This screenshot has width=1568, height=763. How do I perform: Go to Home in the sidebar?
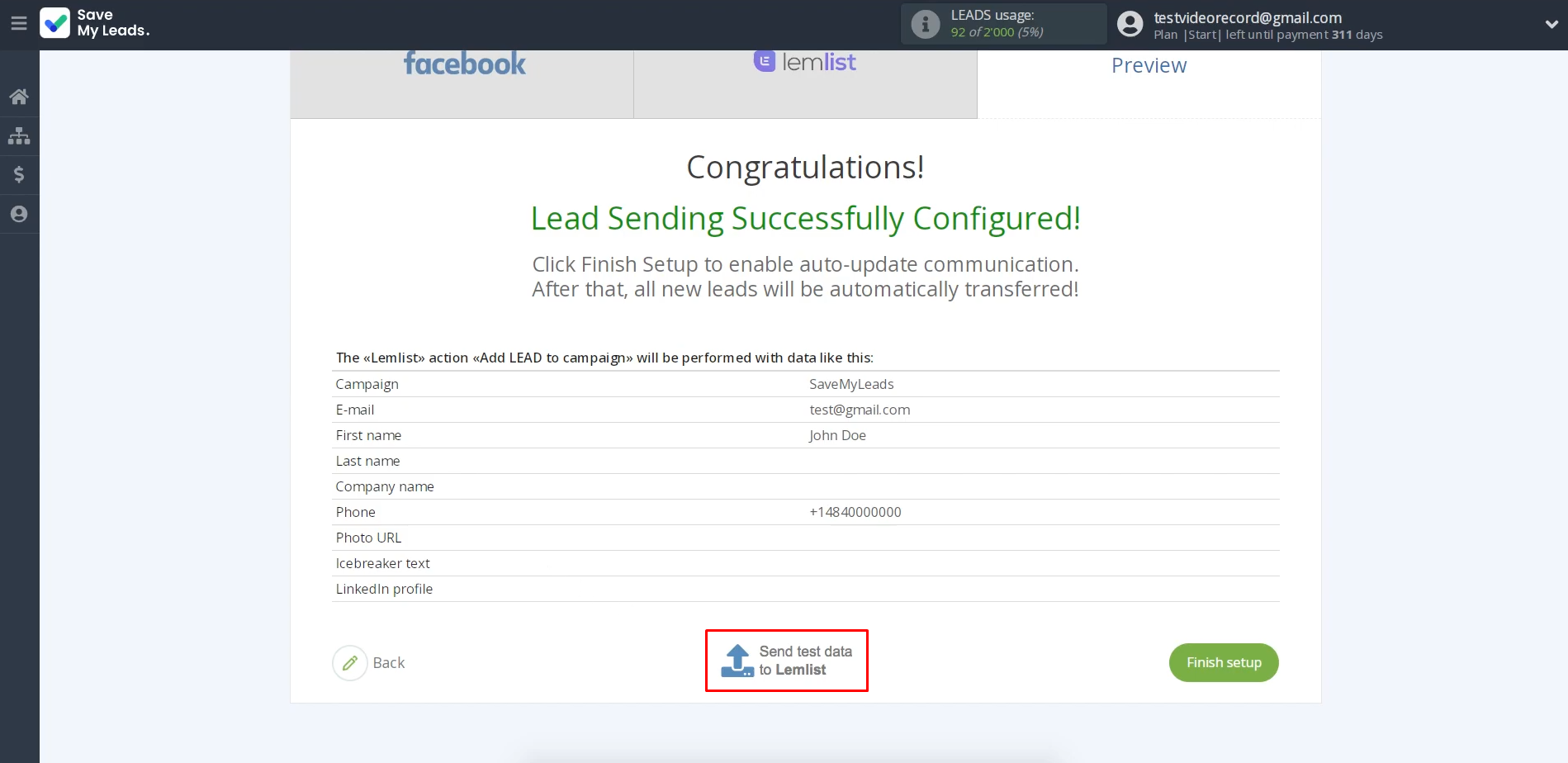[x=19, y=97]
